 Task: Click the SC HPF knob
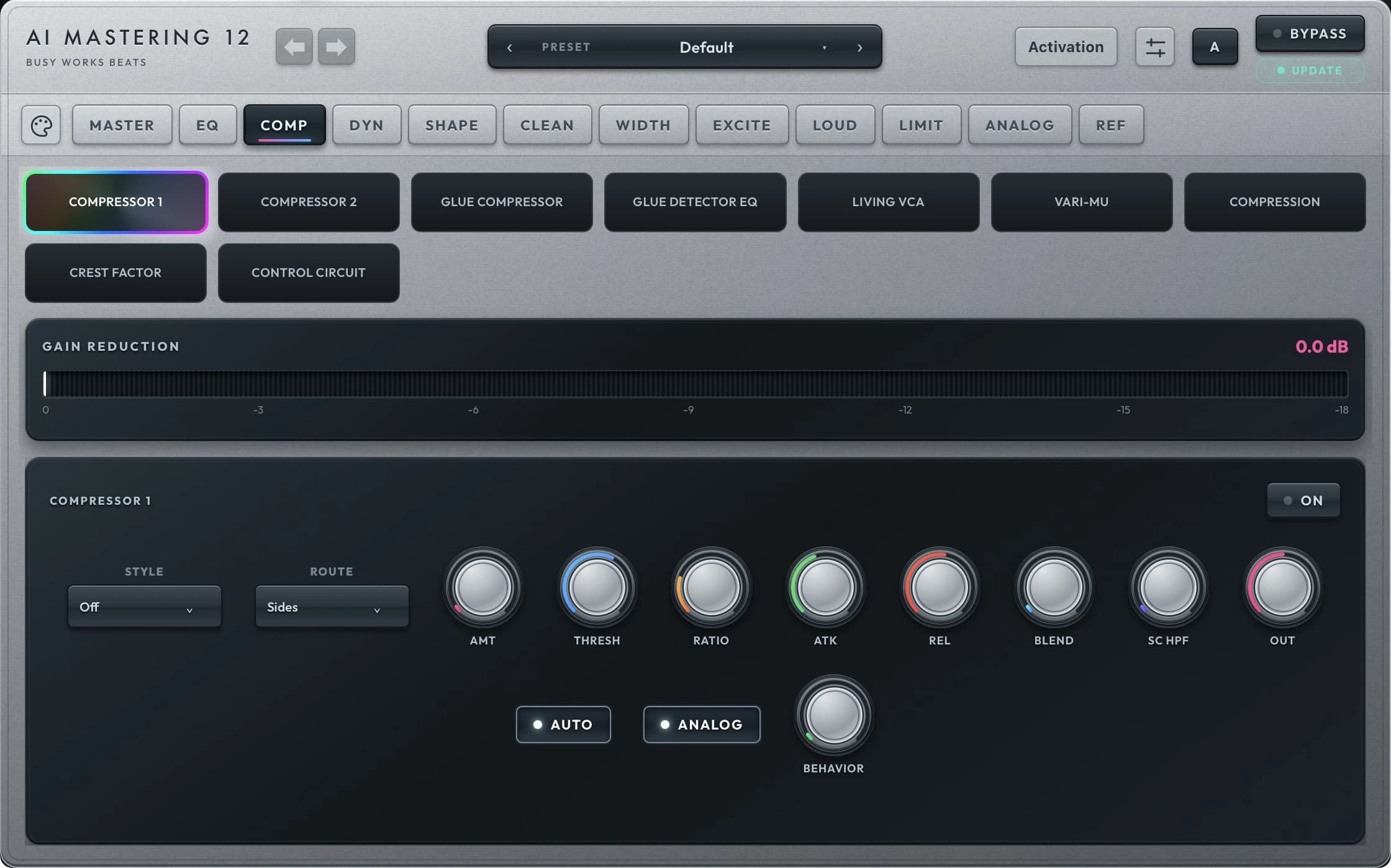tap(1168, 587)
